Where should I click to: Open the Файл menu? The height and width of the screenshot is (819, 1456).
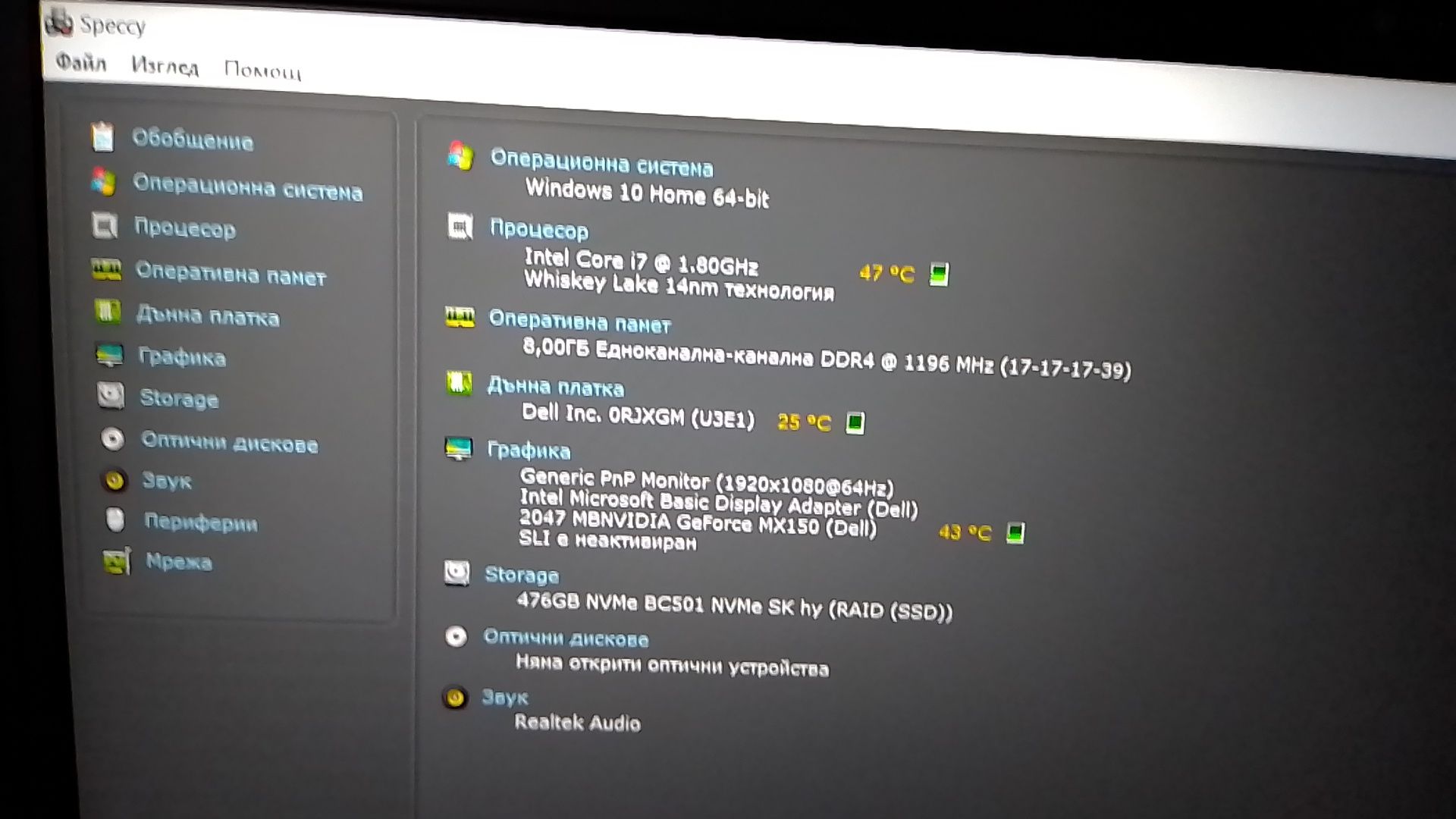click(x=80, y=62)
